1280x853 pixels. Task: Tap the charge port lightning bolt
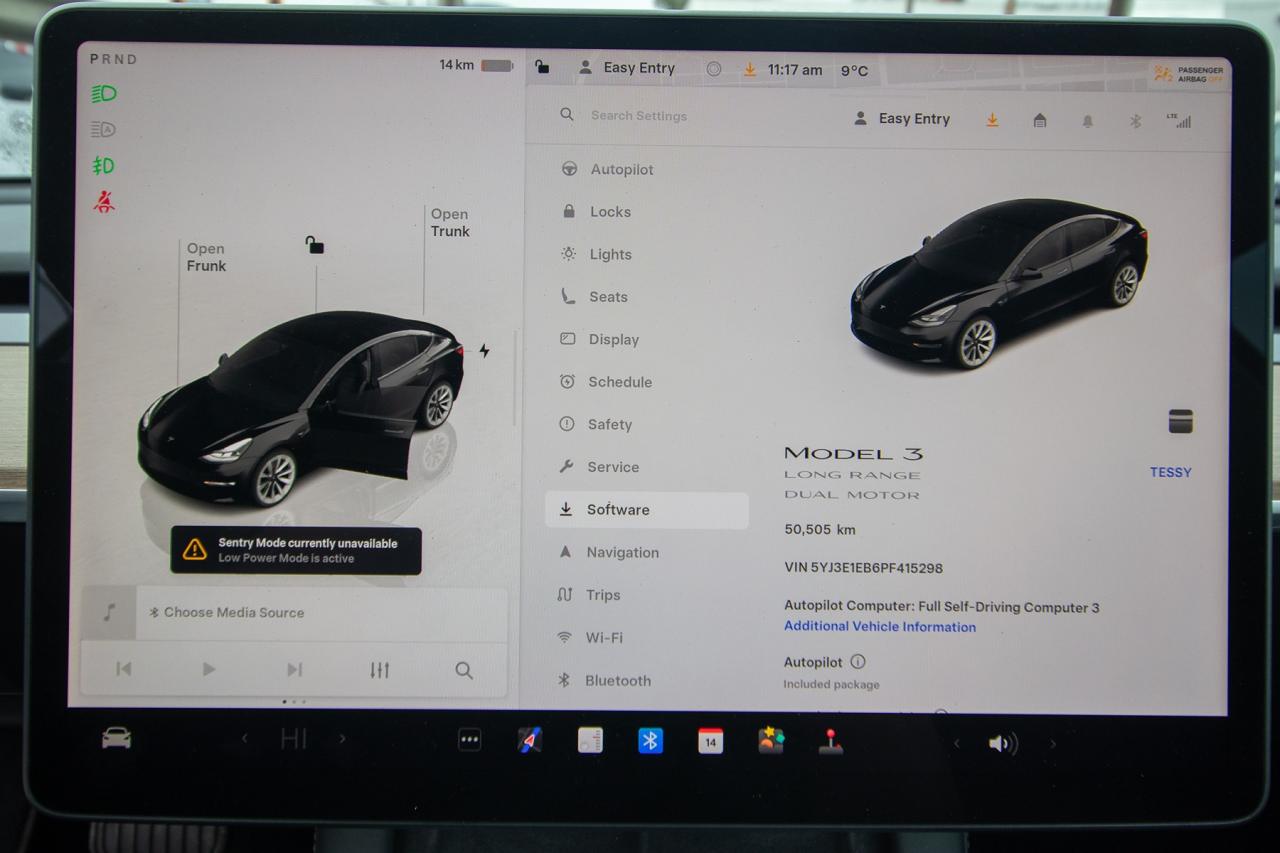[485, 351]
